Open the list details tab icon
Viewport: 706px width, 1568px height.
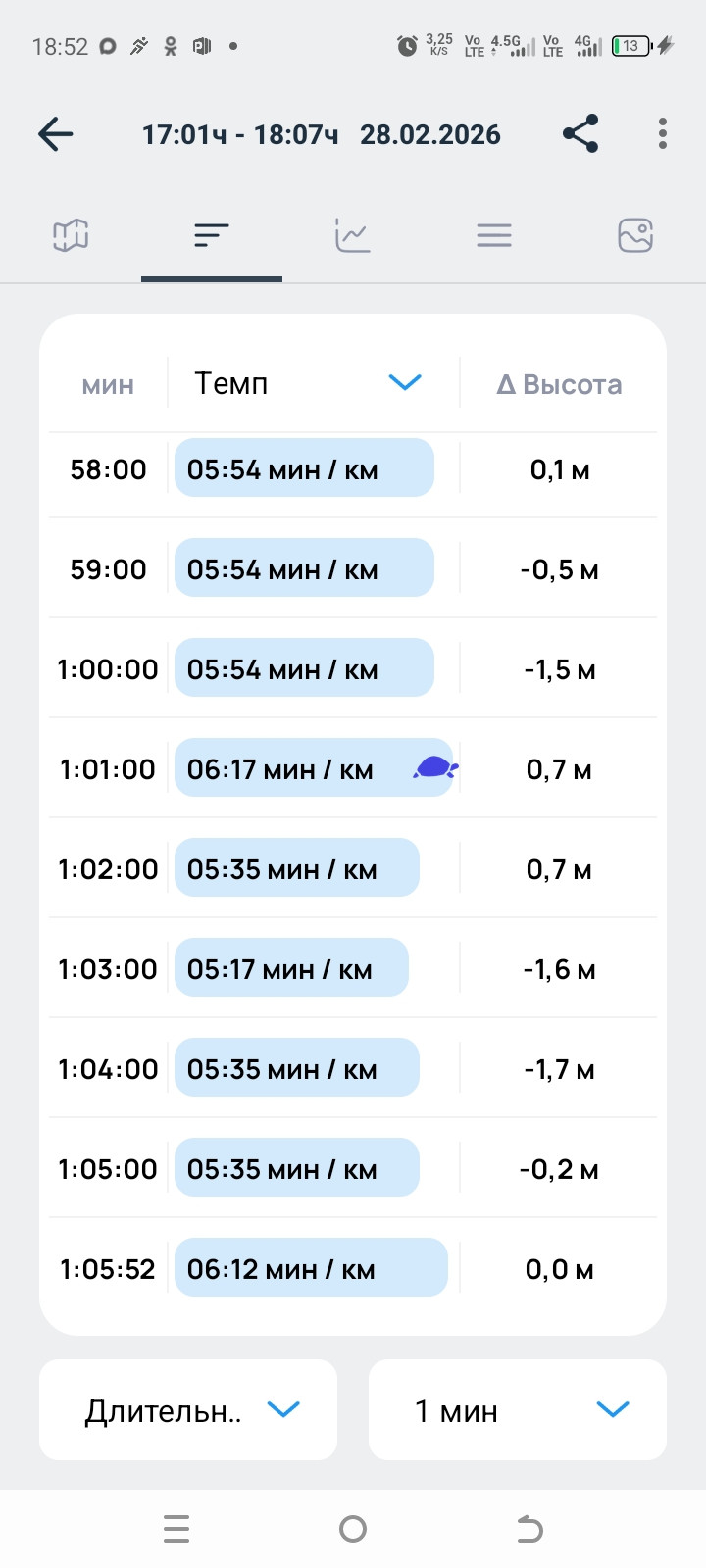(x=494, y=235)
